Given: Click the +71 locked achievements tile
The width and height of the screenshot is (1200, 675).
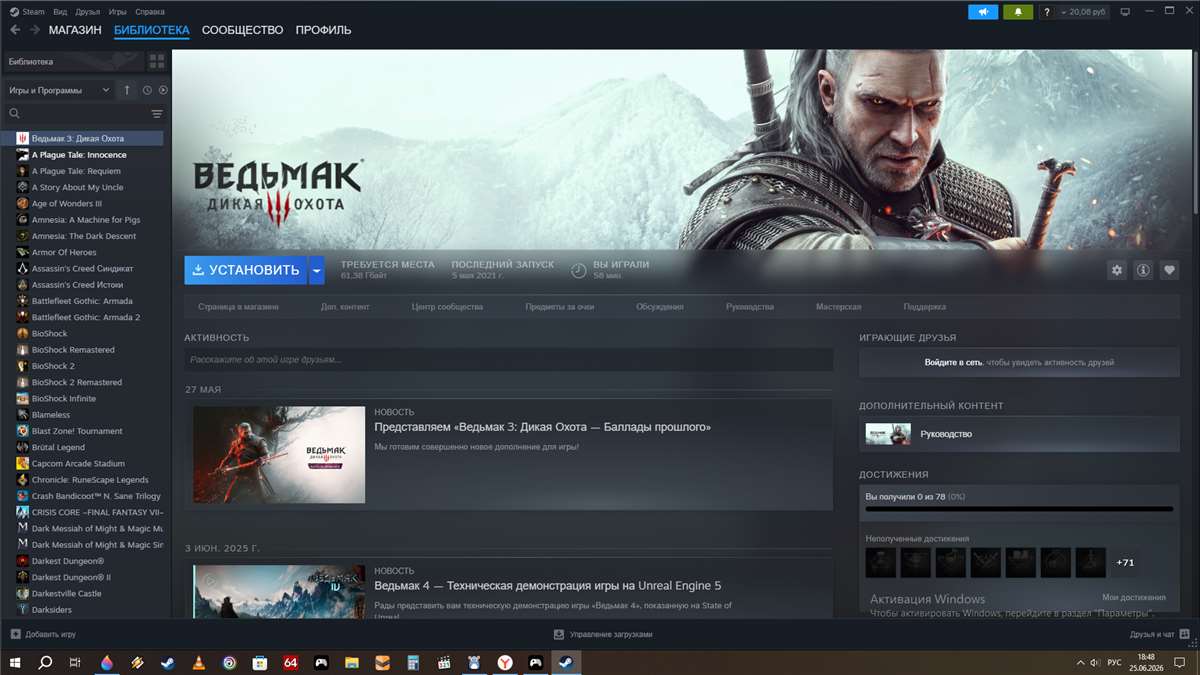Looking at the screenshot, I should pos(1125,562).
